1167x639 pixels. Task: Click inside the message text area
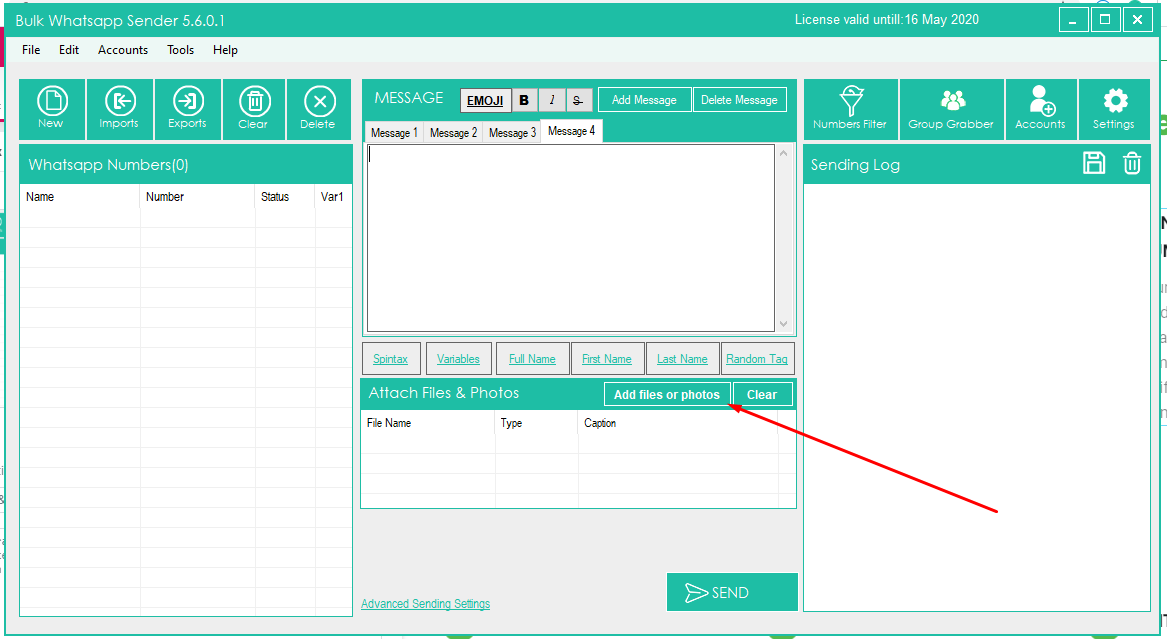tap(570, 238)
